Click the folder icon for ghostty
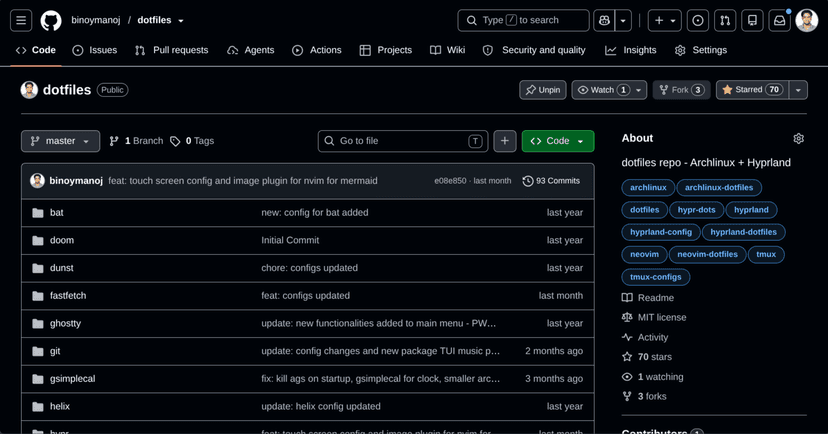 coord(37,324)
